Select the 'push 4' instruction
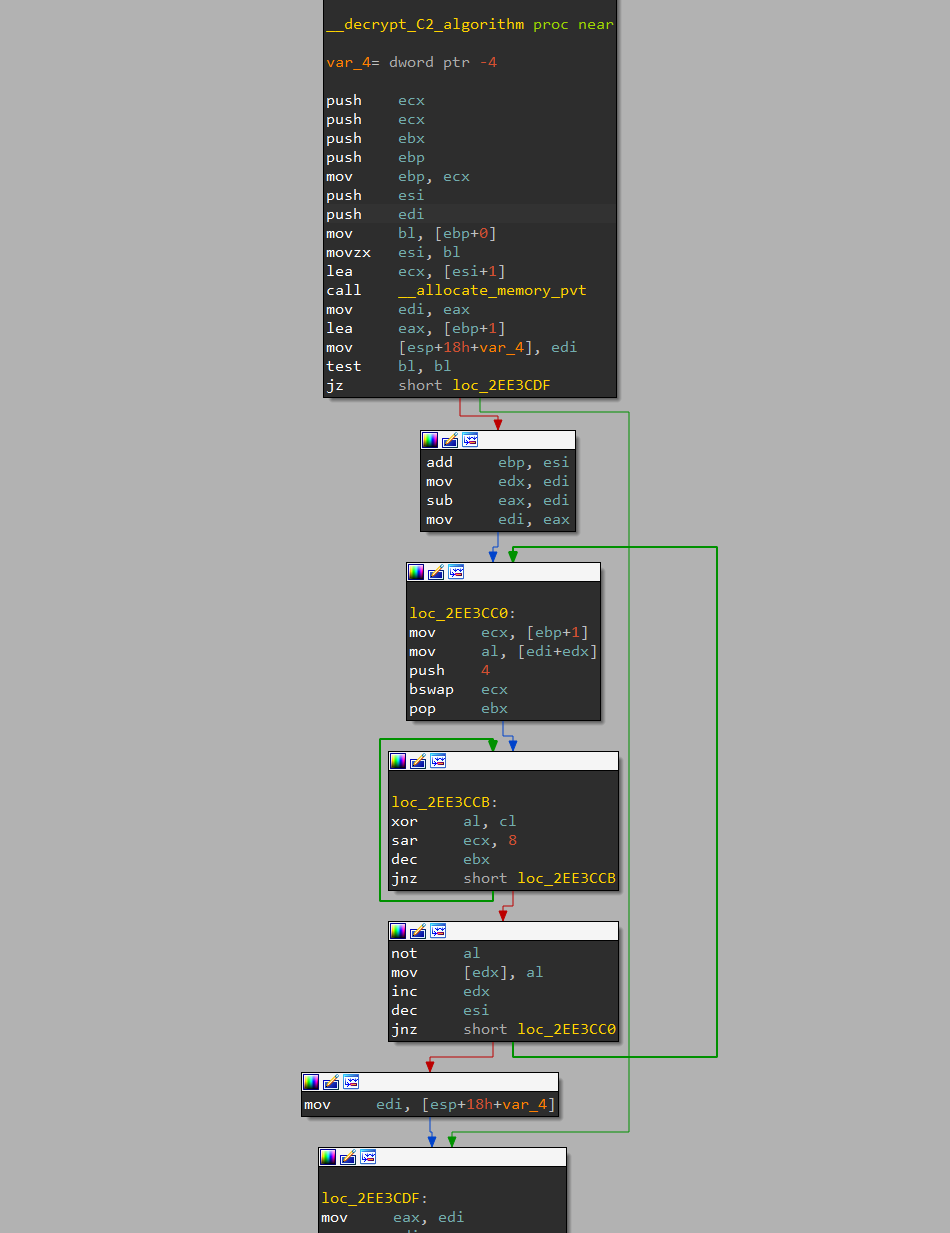 (x=449, y=670)
